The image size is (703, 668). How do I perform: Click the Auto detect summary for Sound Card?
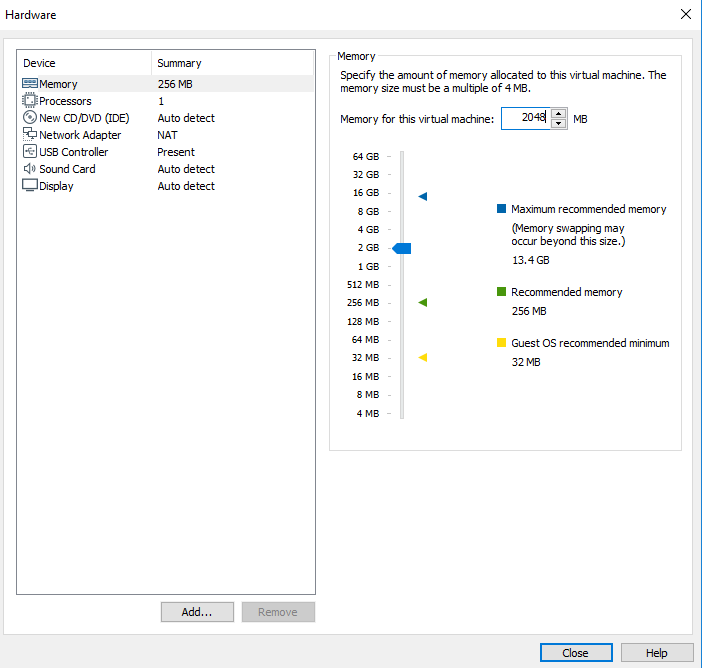[x=186, y=169]
